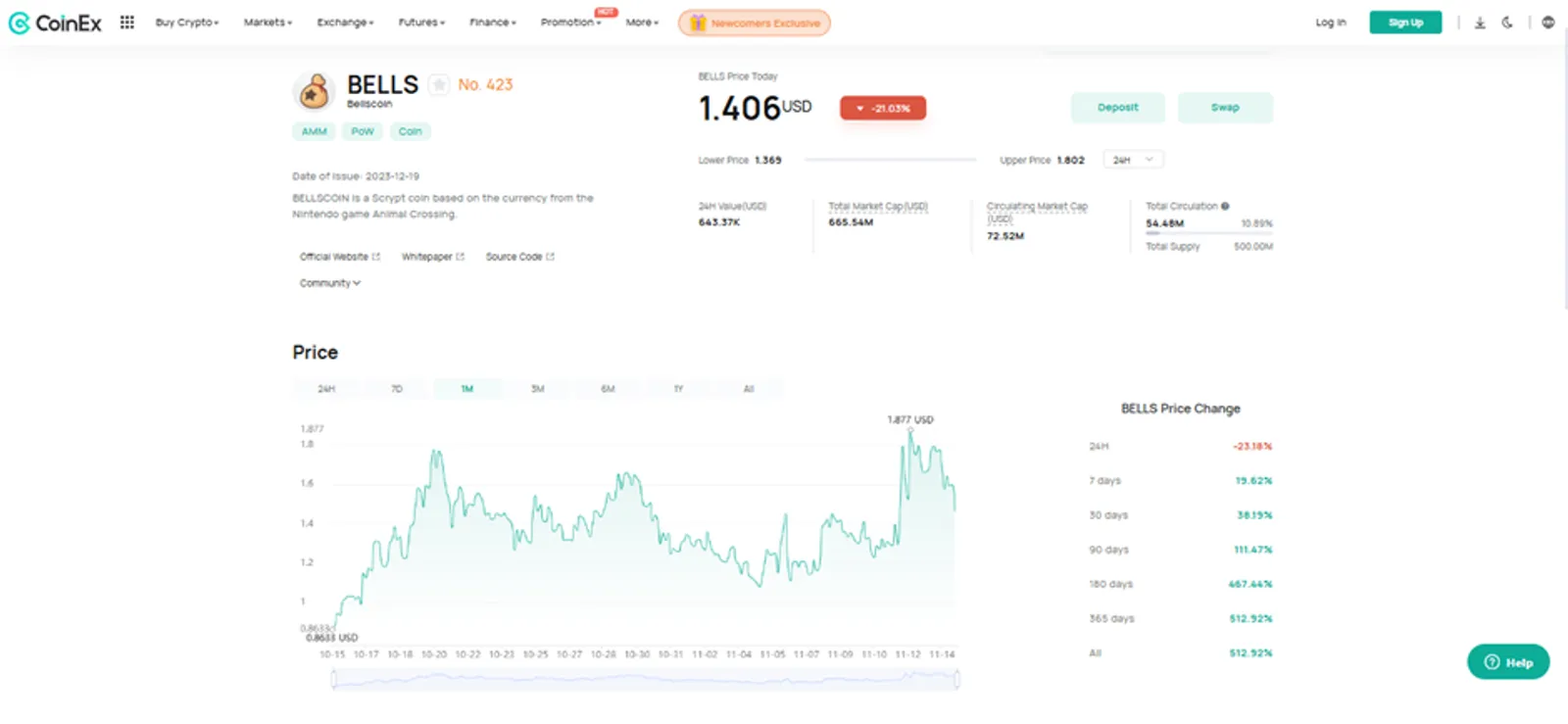Click the 1.406 USD price value
This screenshot has height=724, width=1568.
[x=755, y=108]
